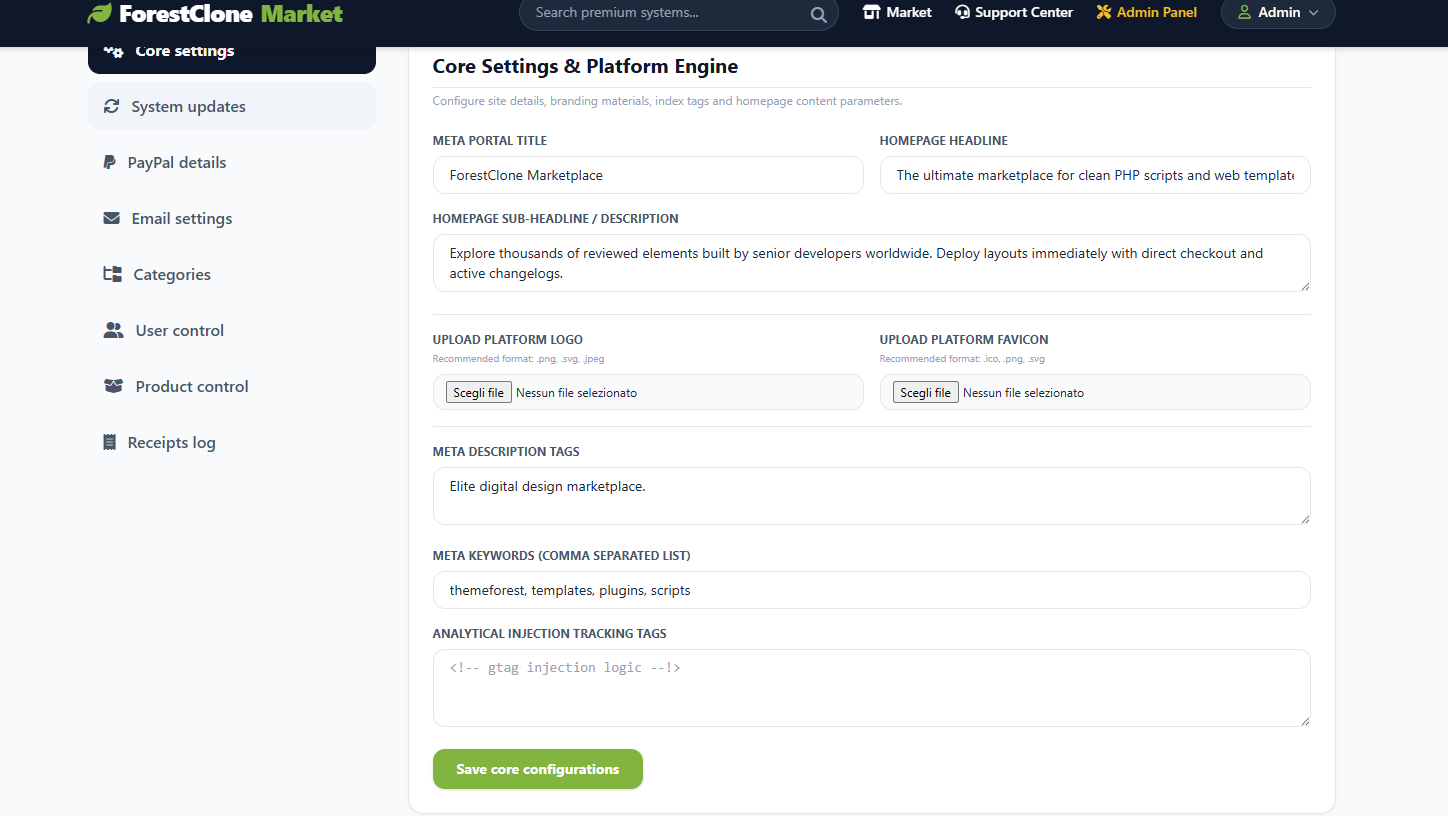Click the Analytical Injection Tracking Tags label
Viewport: 1448px width, 816px height.
tap(550, 634)
